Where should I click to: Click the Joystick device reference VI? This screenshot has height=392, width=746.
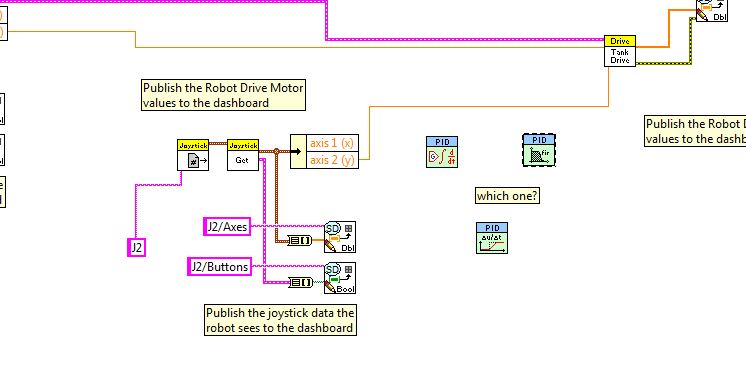[193, 155]
